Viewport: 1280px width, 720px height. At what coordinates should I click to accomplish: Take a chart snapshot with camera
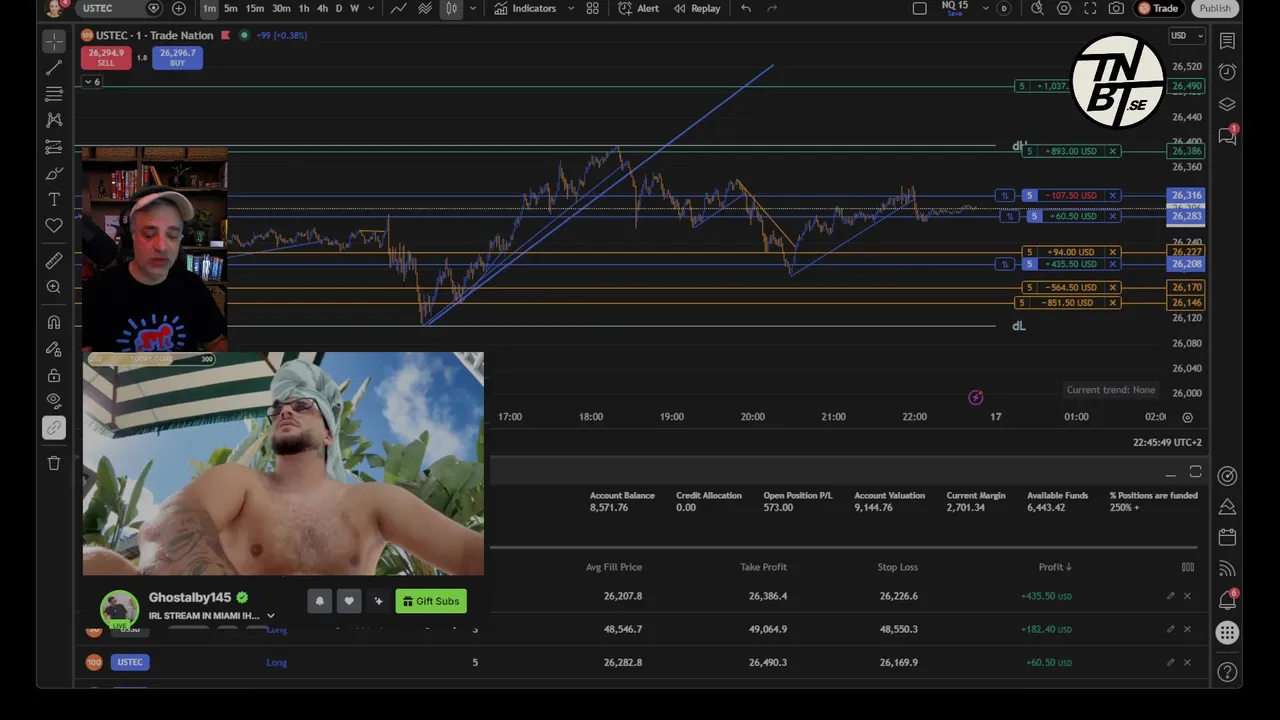(x=1116, y=8)
